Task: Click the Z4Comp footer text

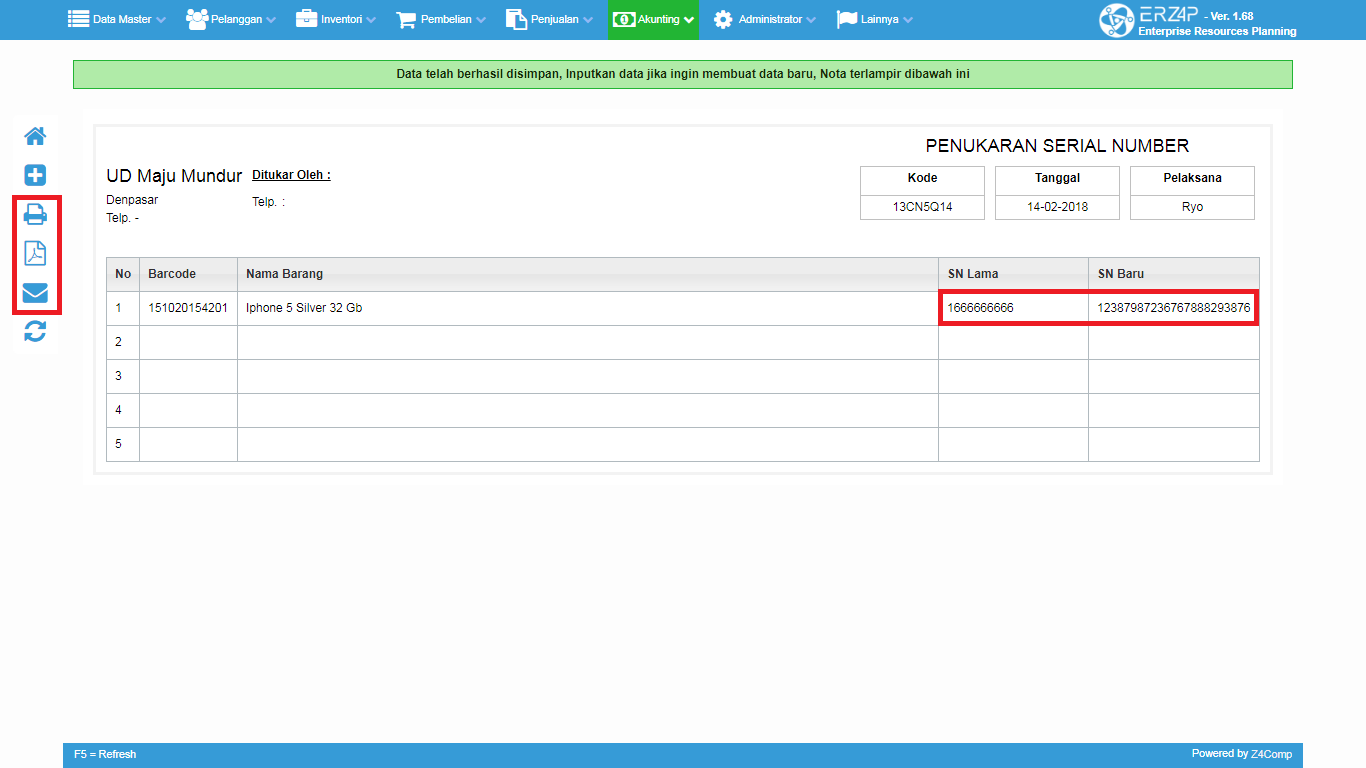Action: click(x=1270, y=754)
